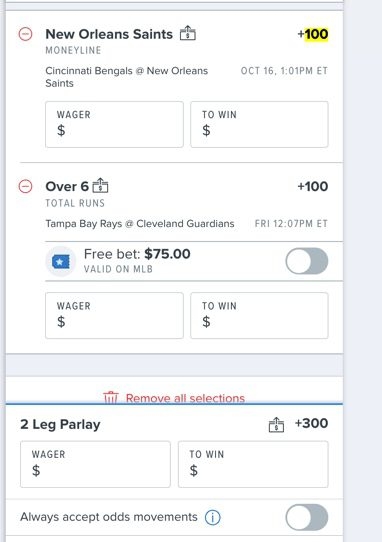The height and width of the screenshot is (542, 382).
Task: Click Remove all selections link
Action: [x=185, y=398]
